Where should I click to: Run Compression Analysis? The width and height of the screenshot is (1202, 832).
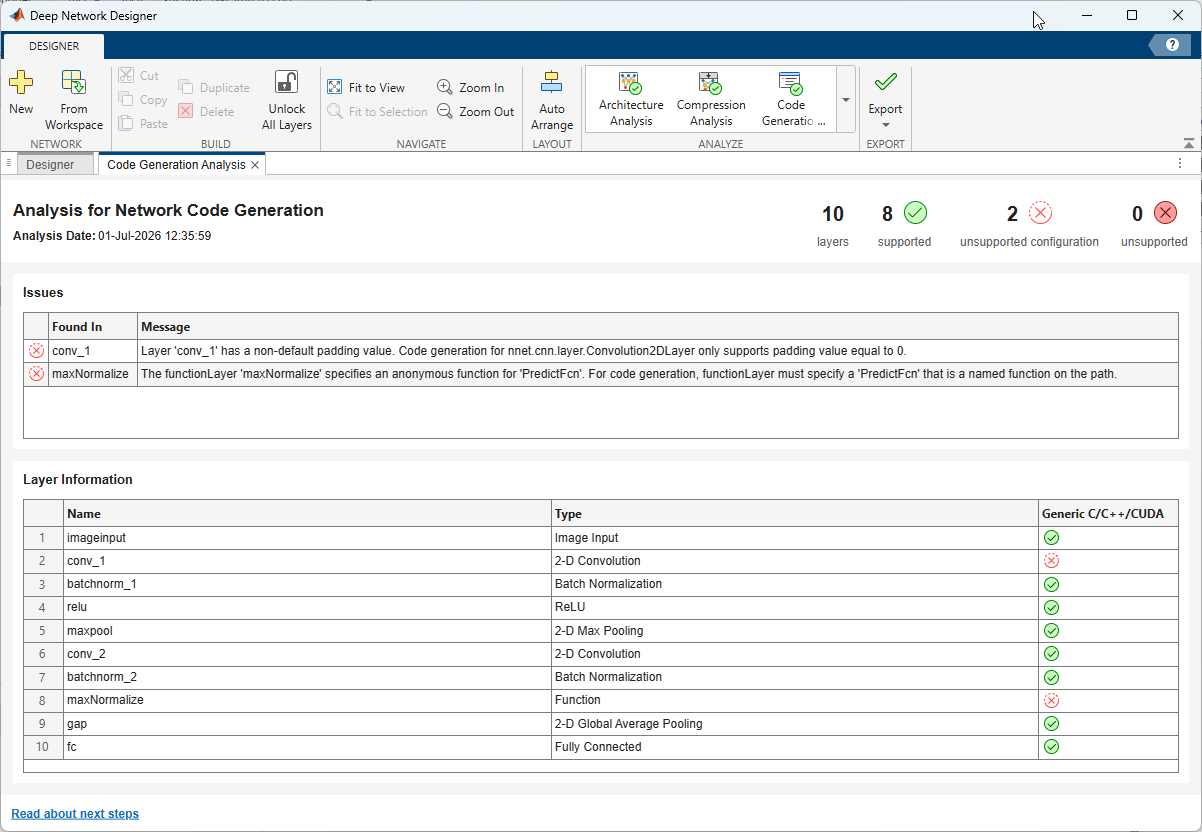(x=711, y=99)
